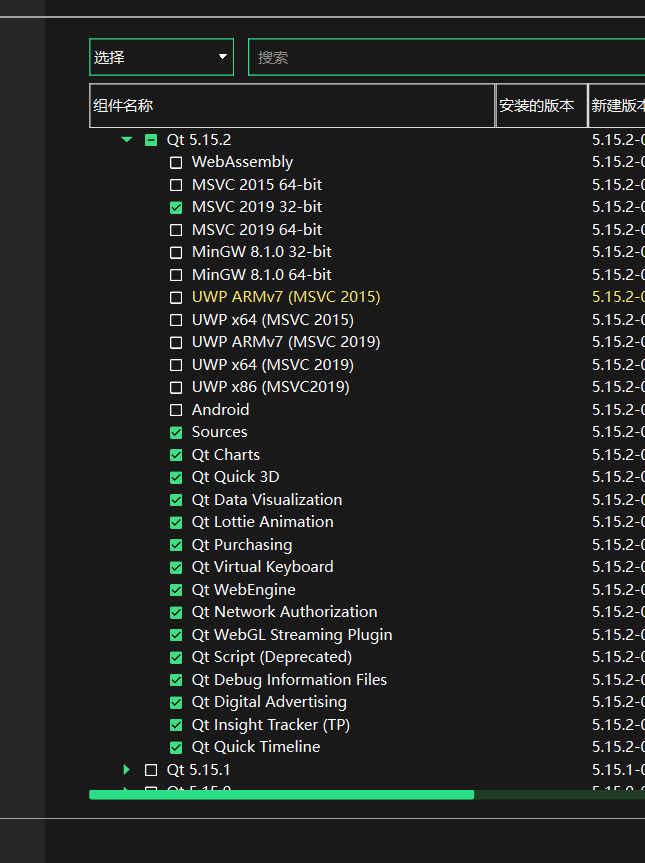Screen dimensions: 645x863
Task: Uncheck the MSVC 2019 32-bit checkbox
Action: tap(176, 207)
